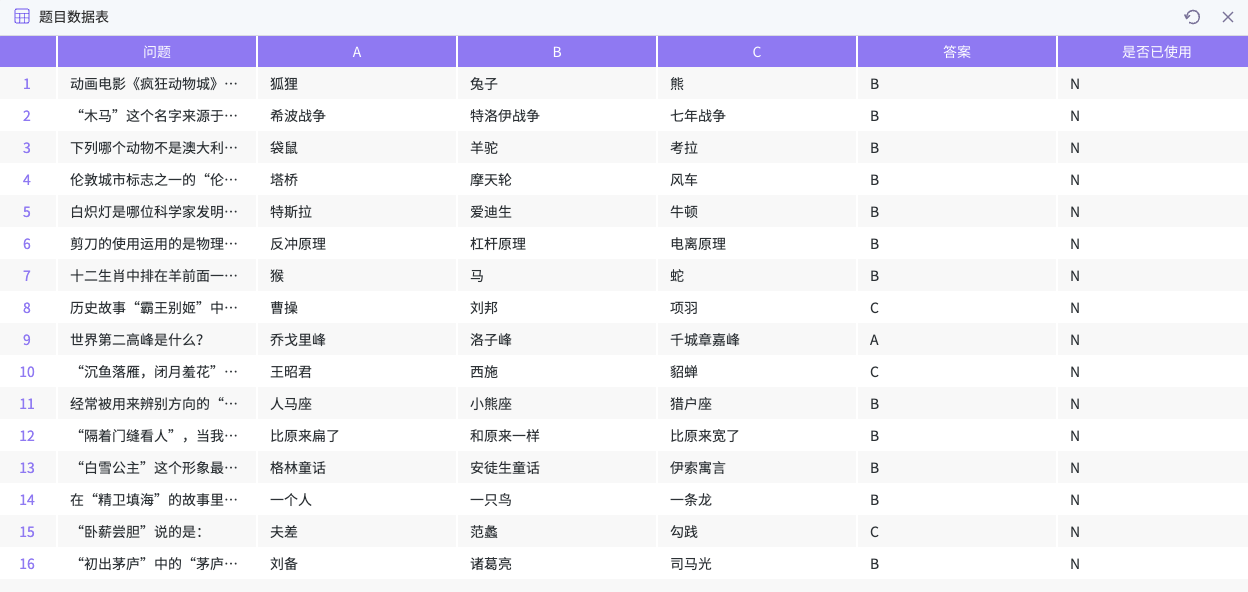Click the cell 乔戈里峰

(x=357, y=340)
